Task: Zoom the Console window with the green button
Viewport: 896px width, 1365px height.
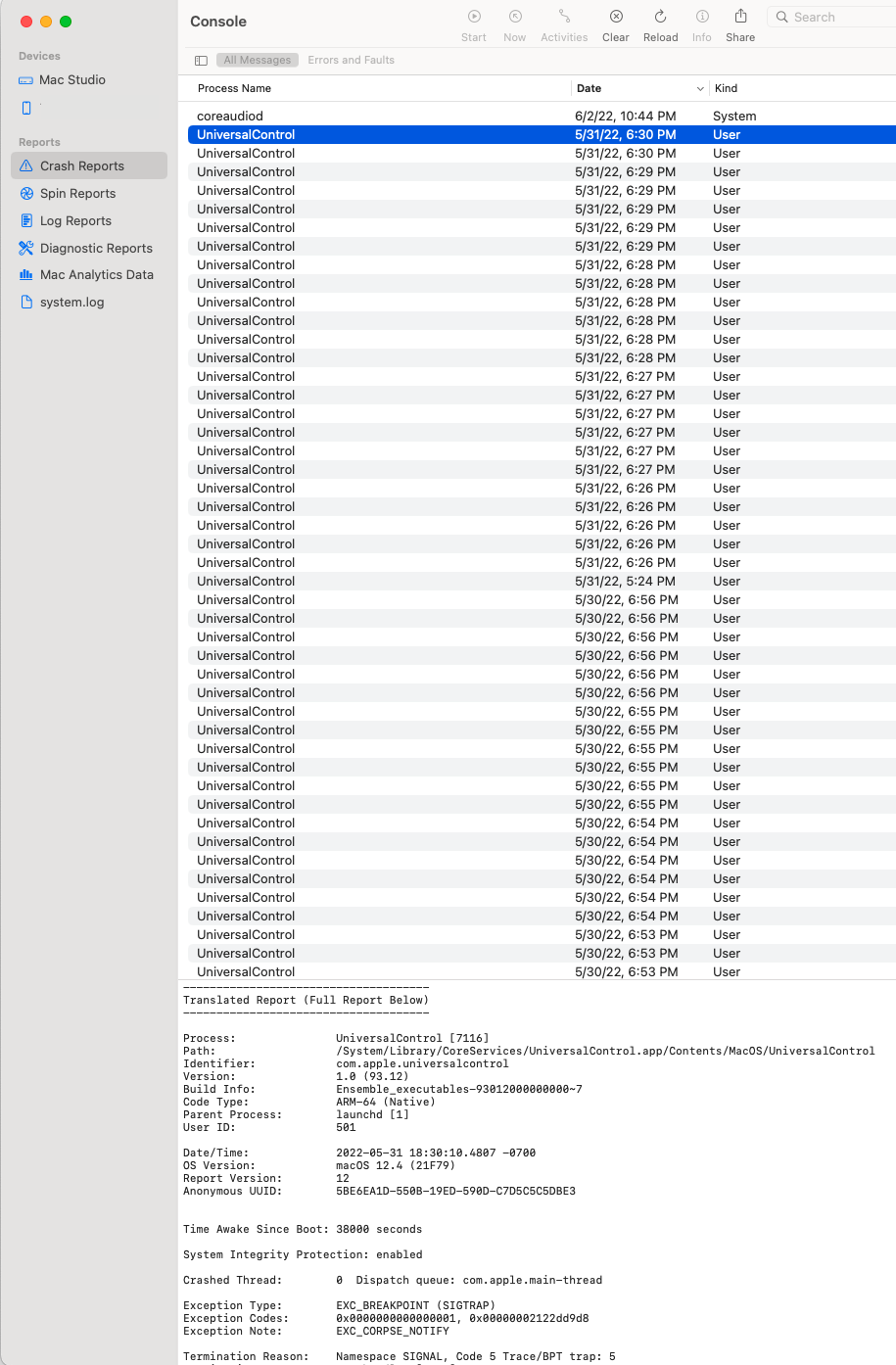Action: point(66,22)
